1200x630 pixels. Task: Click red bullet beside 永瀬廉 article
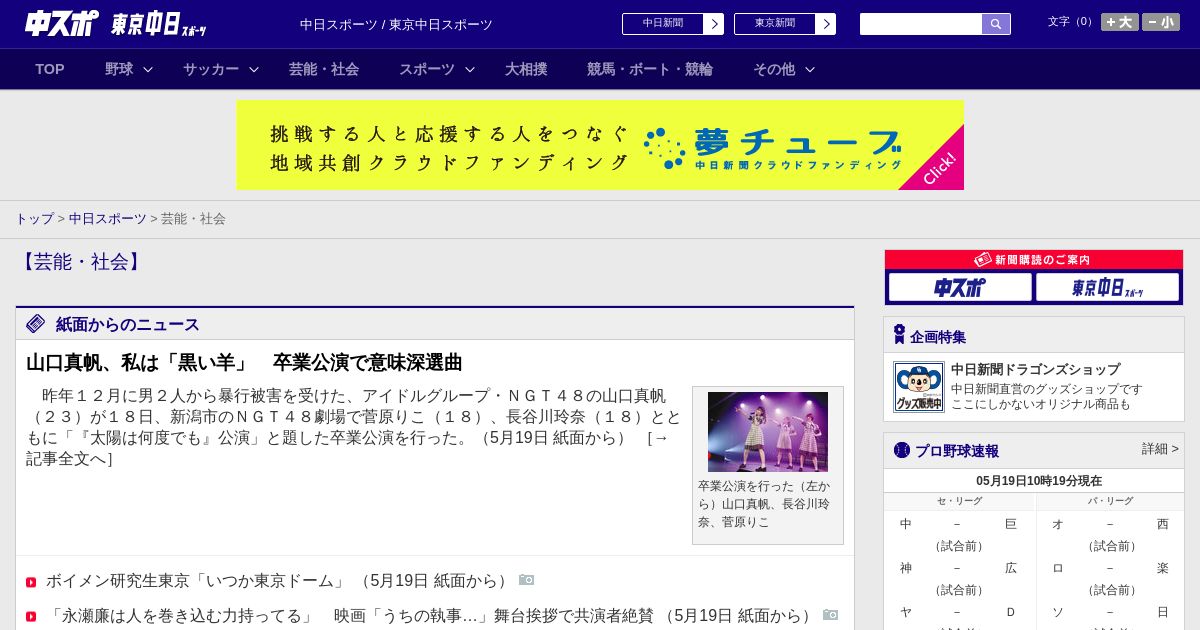(x=31, y=617)
